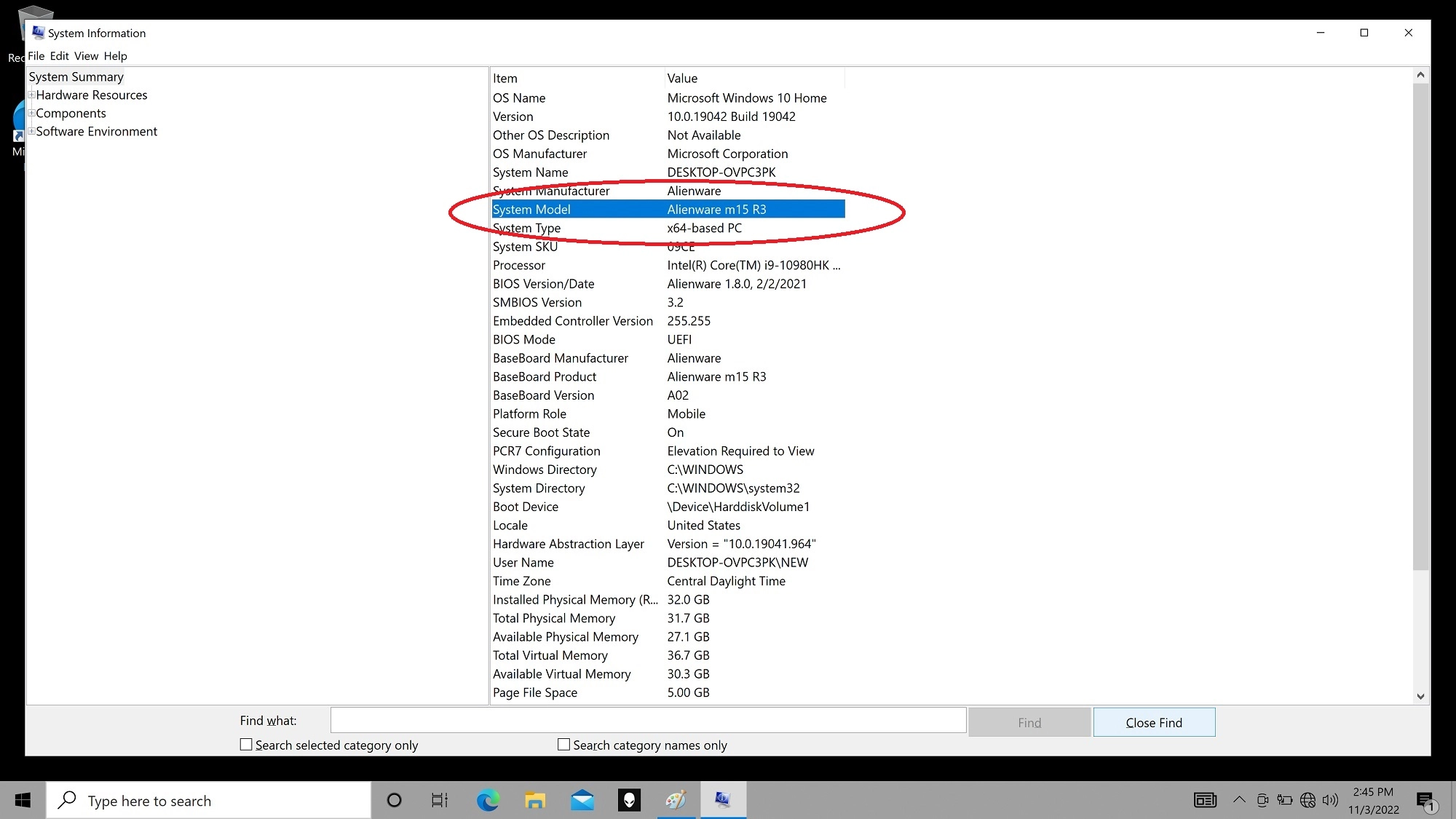Open network globe icon in tray
This screenshot has height=819, width=1456.
(1308, 800)
